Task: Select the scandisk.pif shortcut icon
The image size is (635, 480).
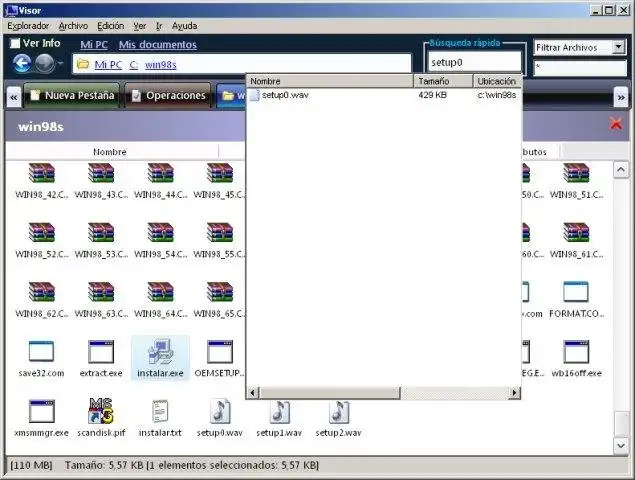Action: (101, 411)
